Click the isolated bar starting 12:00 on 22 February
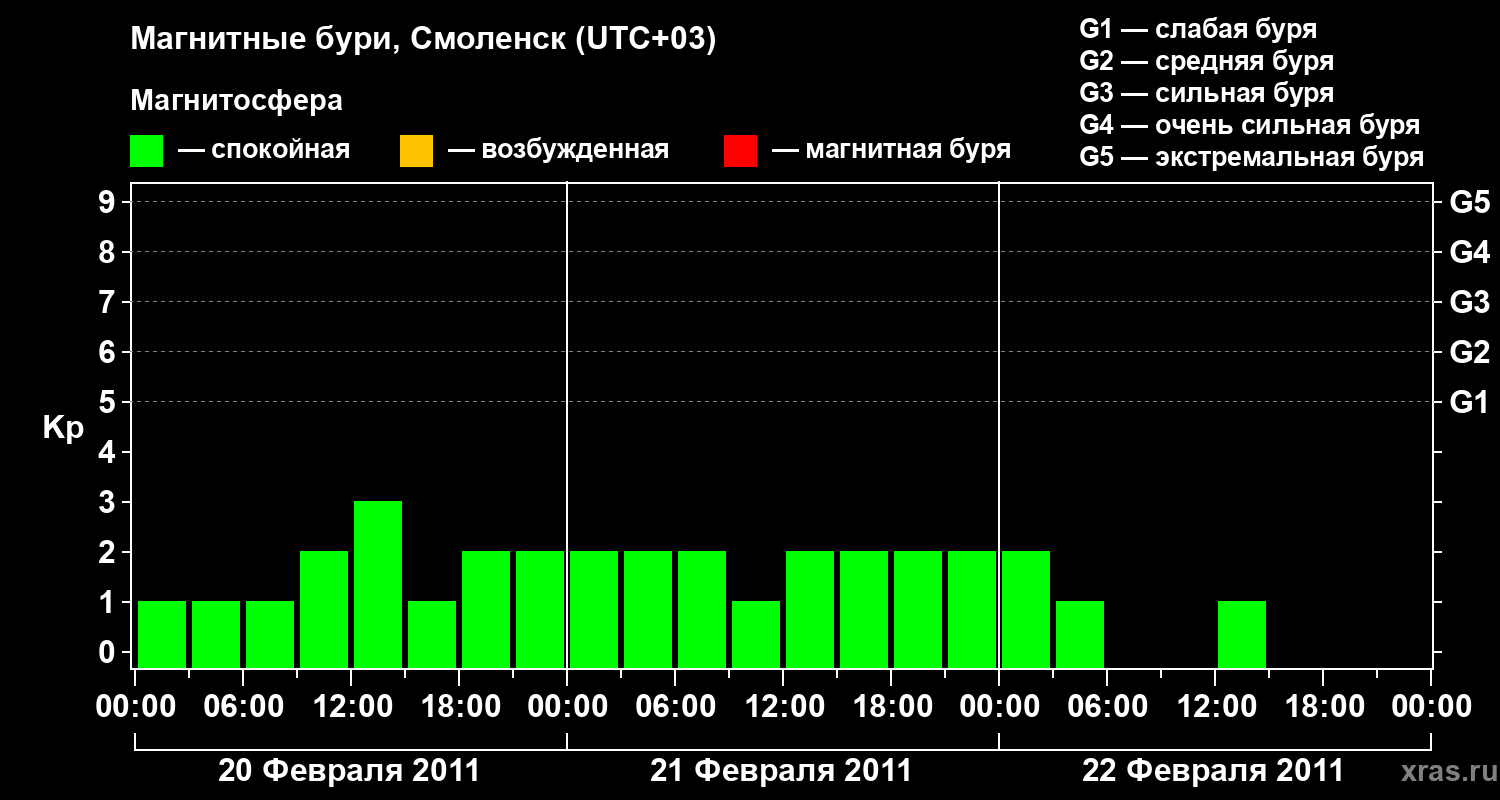The width and height of the screenshot is (1500, 800). click(x=1242, y=634)
